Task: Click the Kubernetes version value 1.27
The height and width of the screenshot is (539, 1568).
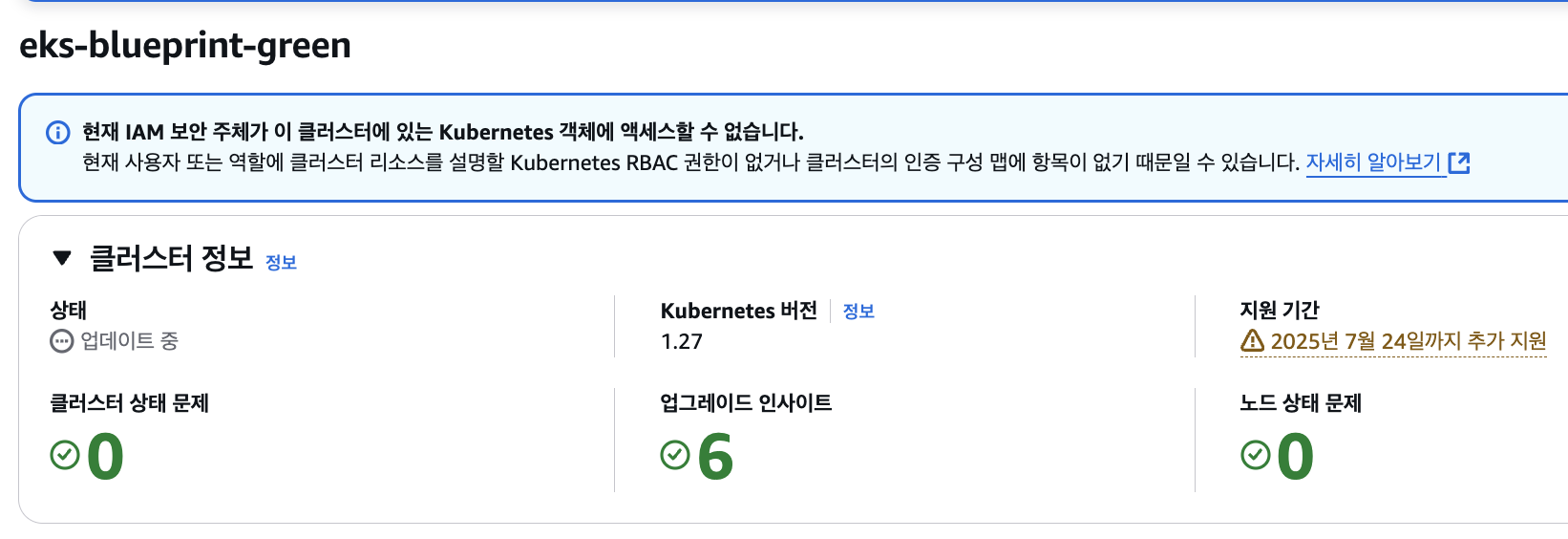Action: click(682, 341)
